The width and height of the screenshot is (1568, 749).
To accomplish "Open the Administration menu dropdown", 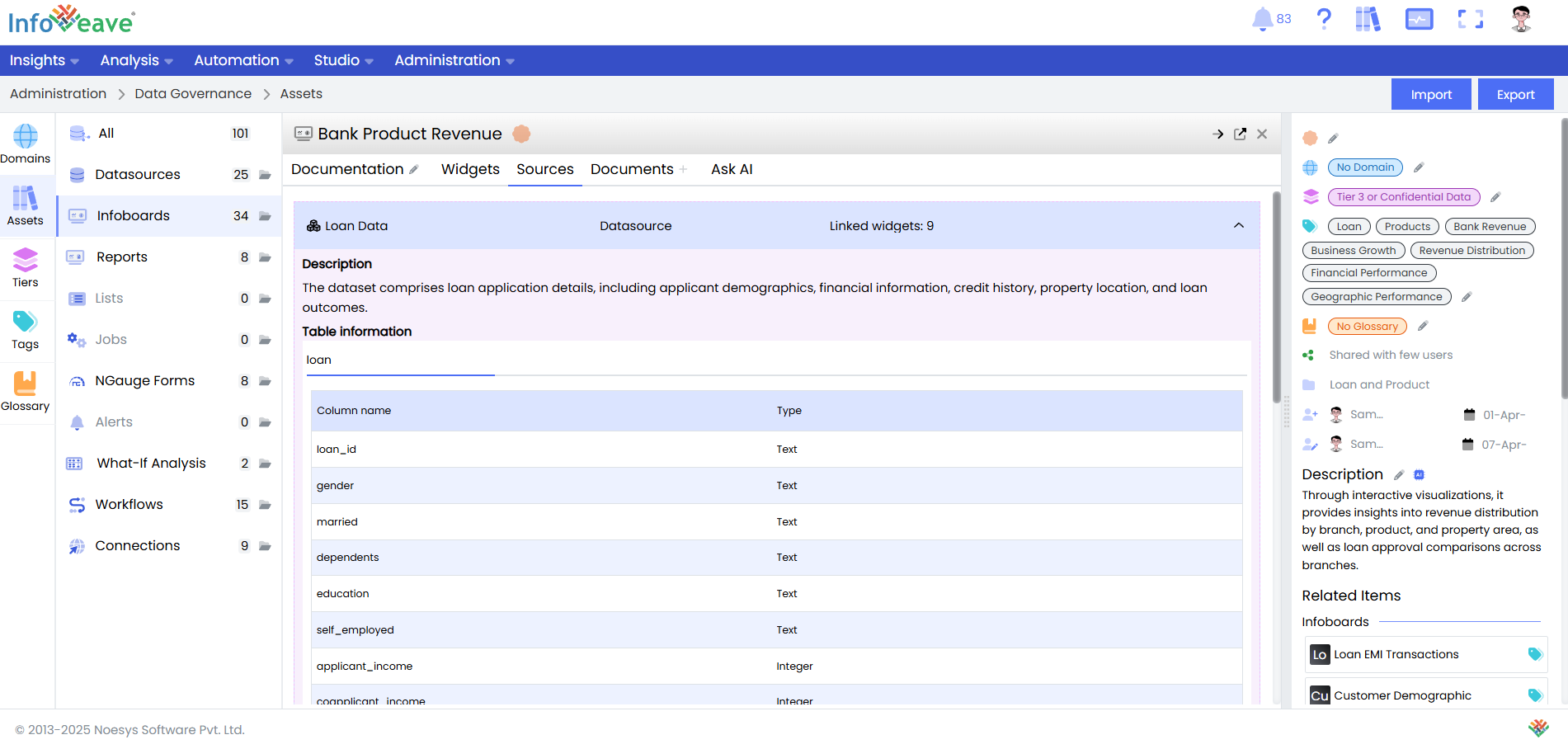I will 454,60.
